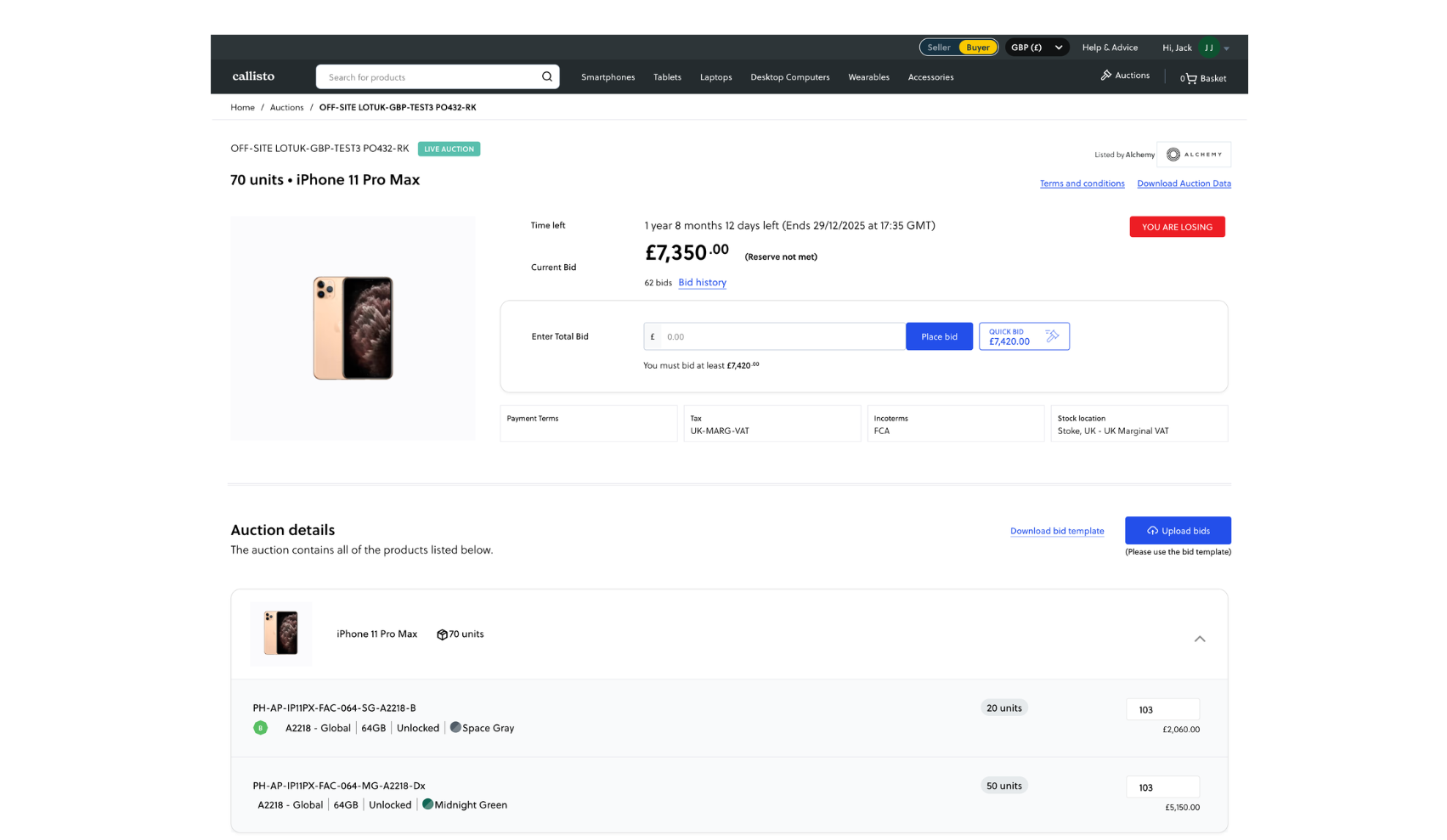The height and width of the screenshot is (840, 1447).
Task: Click the £7,350.00 current bid amount
Action: tap(687, 252)
